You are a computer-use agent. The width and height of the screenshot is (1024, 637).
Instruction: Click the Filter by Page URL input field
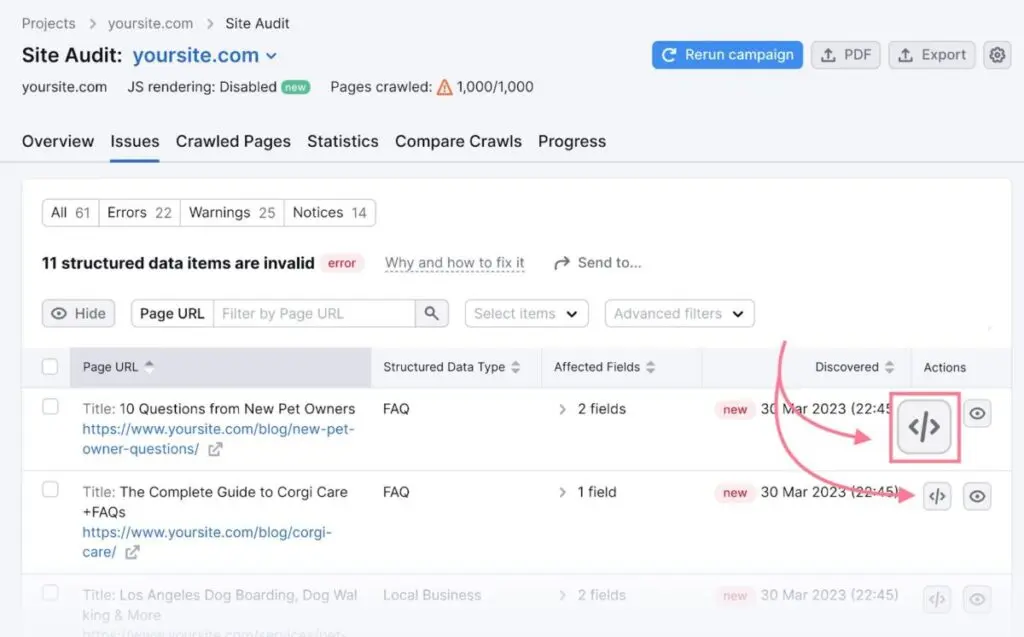pos(314,314)
